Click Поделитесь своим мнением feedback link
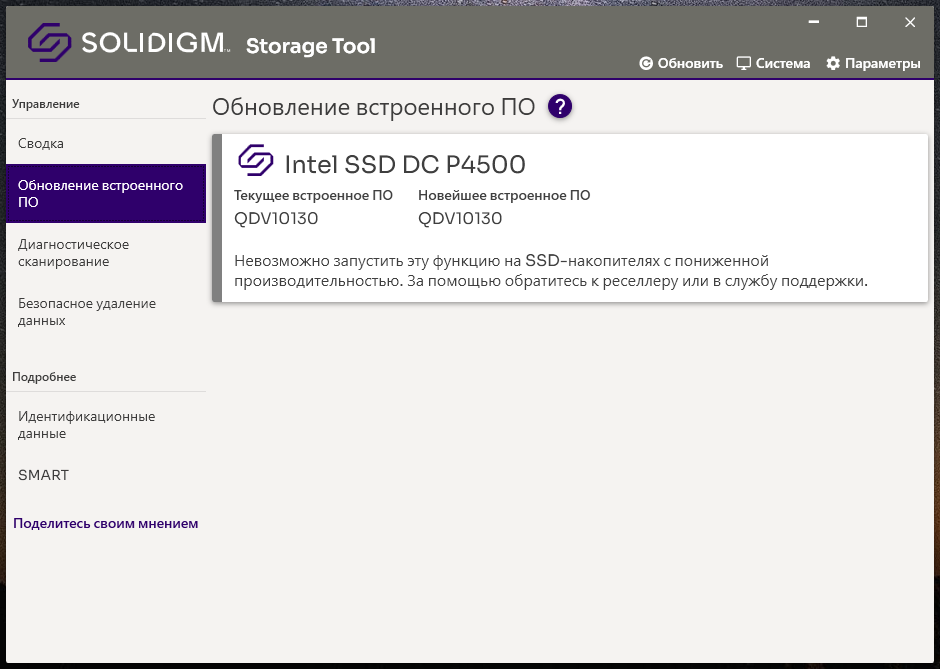940x669 pixels. [x=106, y=523]
